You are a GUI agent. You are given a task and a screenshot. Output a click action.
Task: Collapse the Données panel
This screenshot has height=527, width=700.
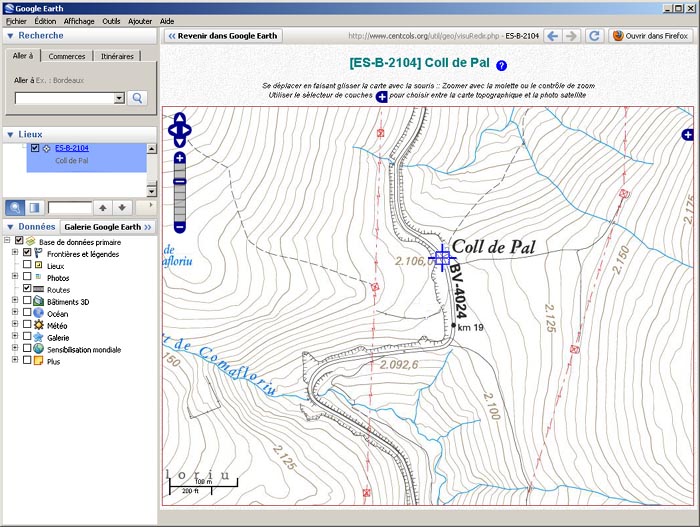tap(10, 227)
